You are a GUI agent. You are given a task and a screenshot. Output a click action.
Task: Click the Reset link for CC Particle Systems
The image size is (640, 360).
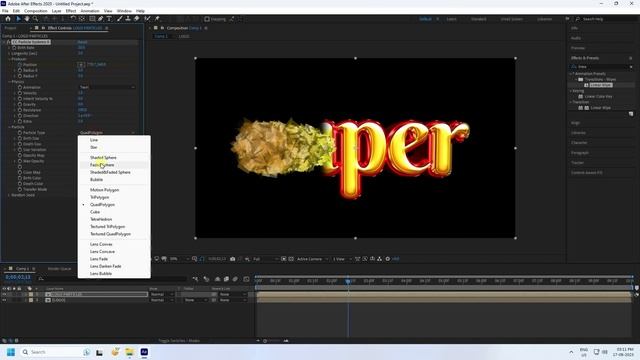82,42
